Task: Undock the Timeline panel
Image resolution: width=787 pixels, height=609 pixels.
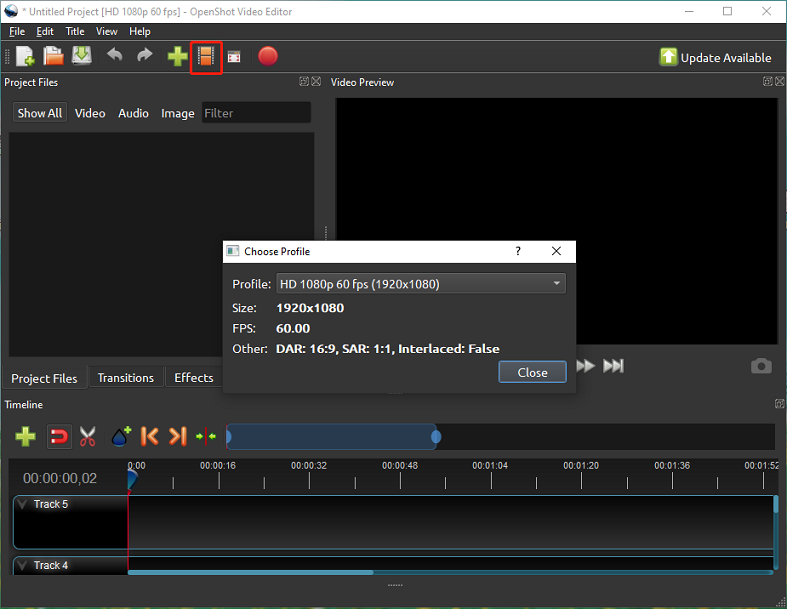Action: pos(779,404)
